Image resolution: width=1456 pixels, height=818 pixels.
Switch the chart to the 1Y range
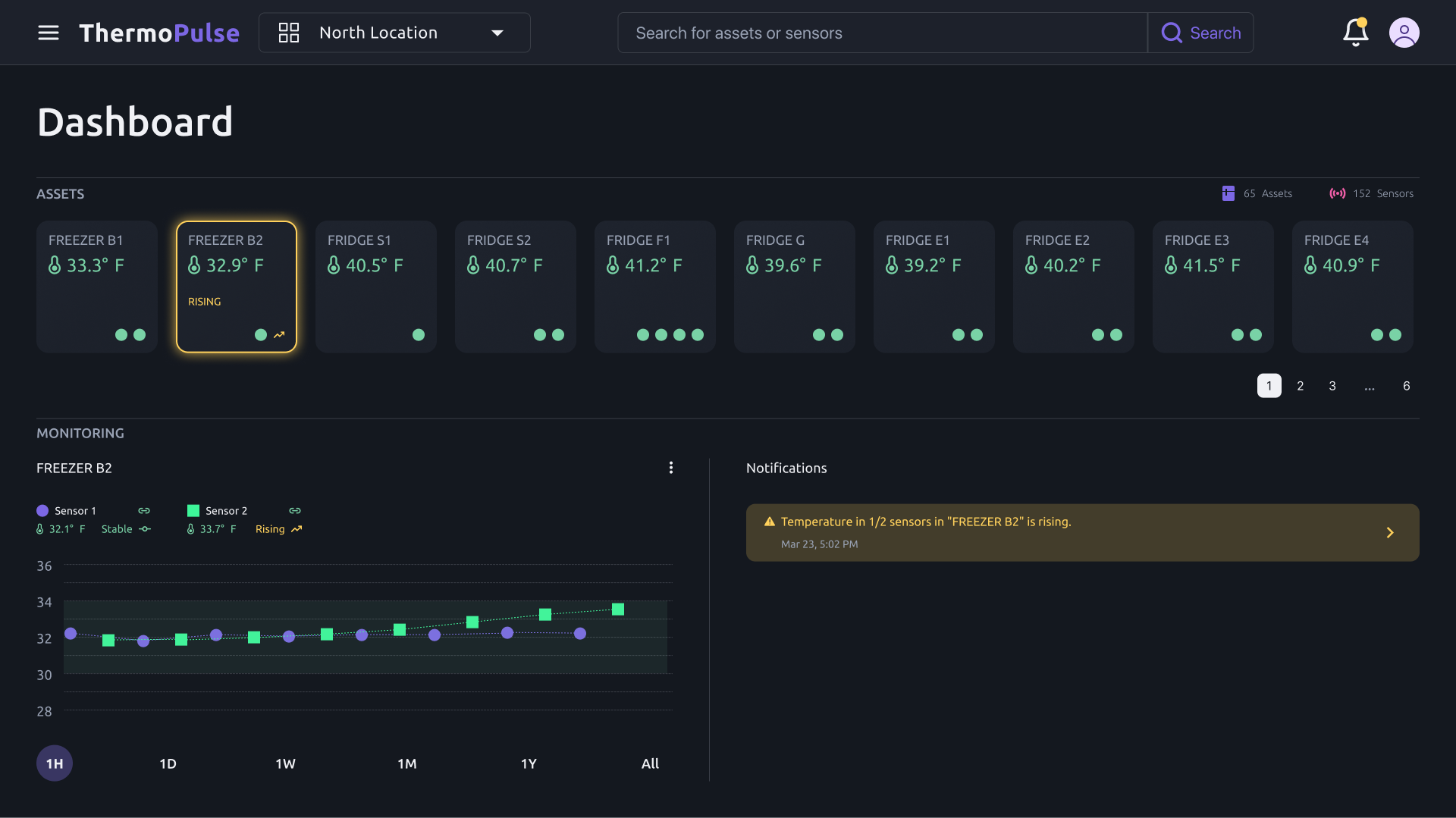coord(529,763)
